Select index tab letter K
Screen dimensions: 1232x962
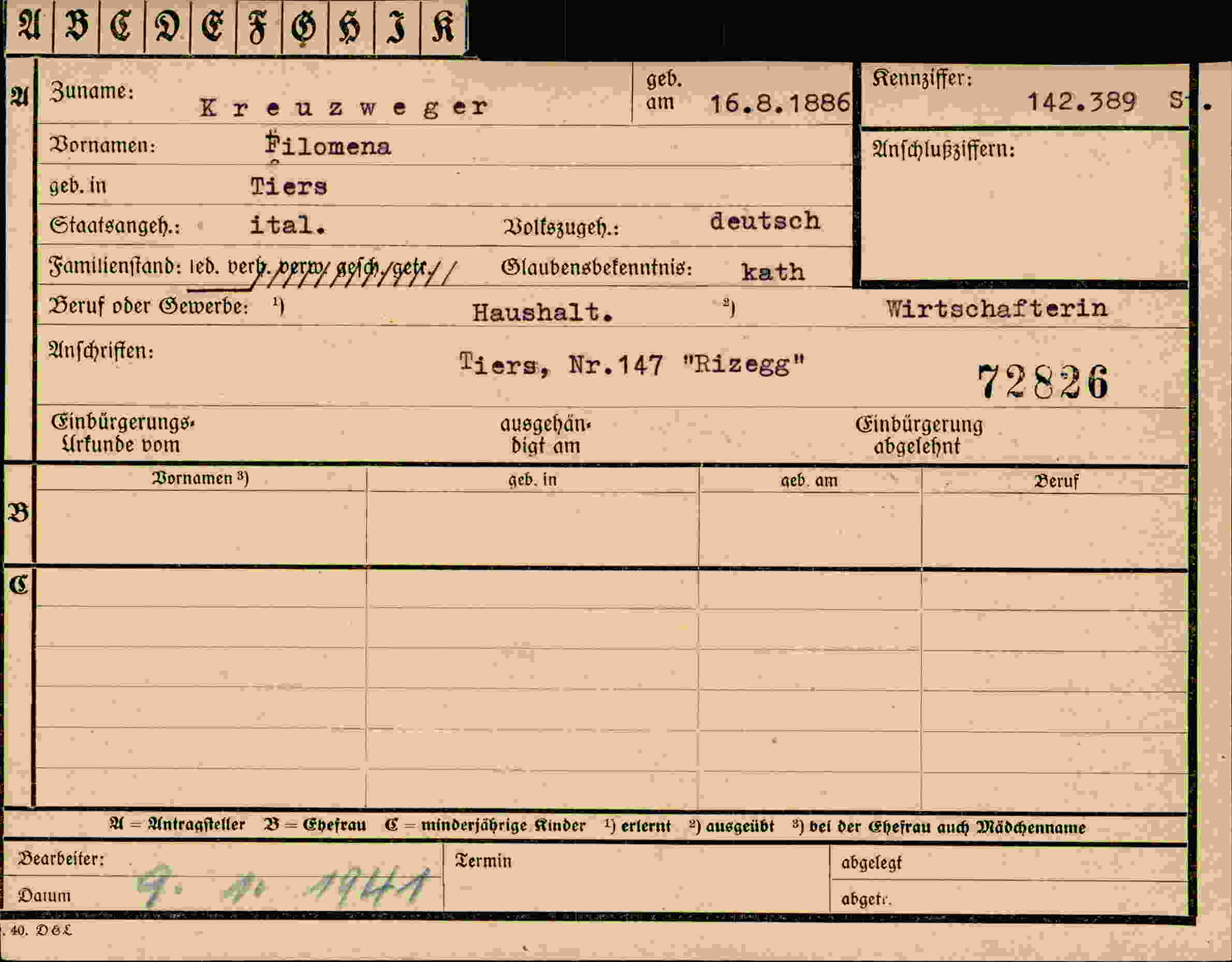pos(444,26)
